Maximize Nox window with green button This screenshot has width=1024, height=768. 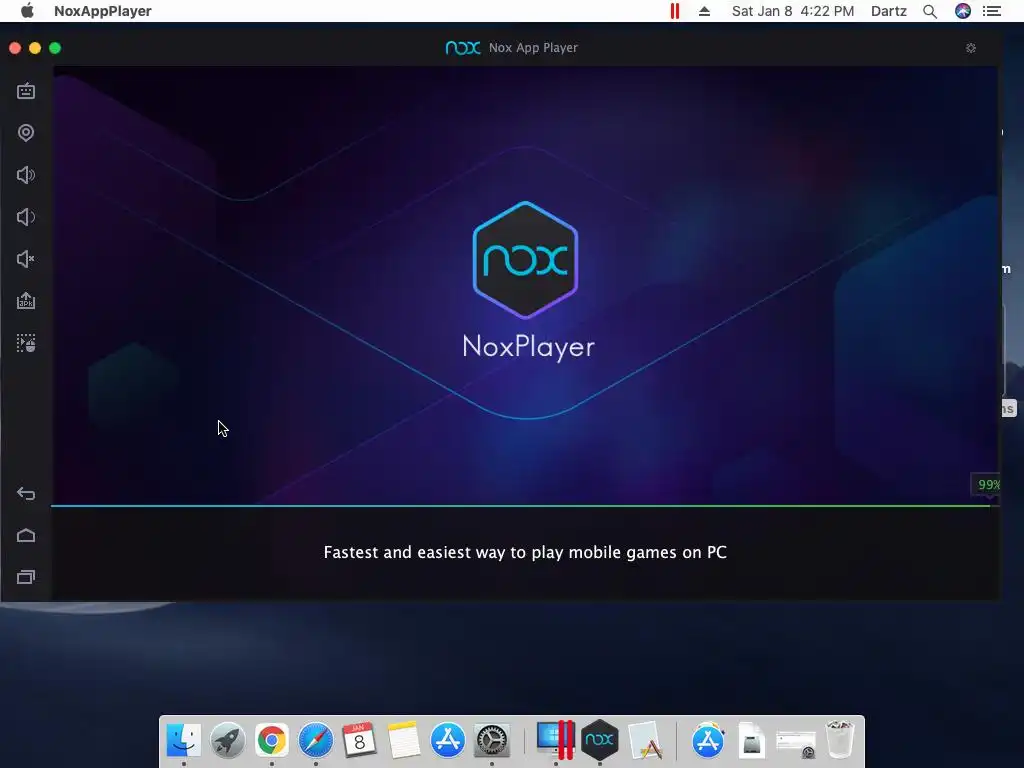click(x=55, y=48)
